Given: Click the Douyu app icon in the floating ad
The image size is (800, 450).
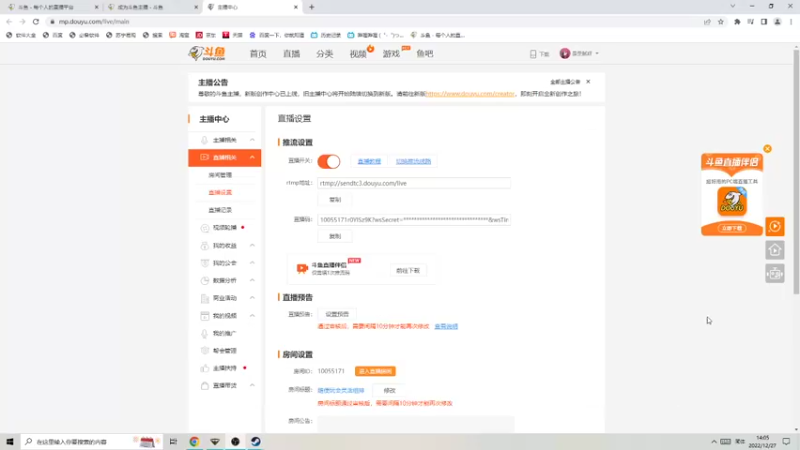Looking at the screenshot, I should [x=732, y=201].
